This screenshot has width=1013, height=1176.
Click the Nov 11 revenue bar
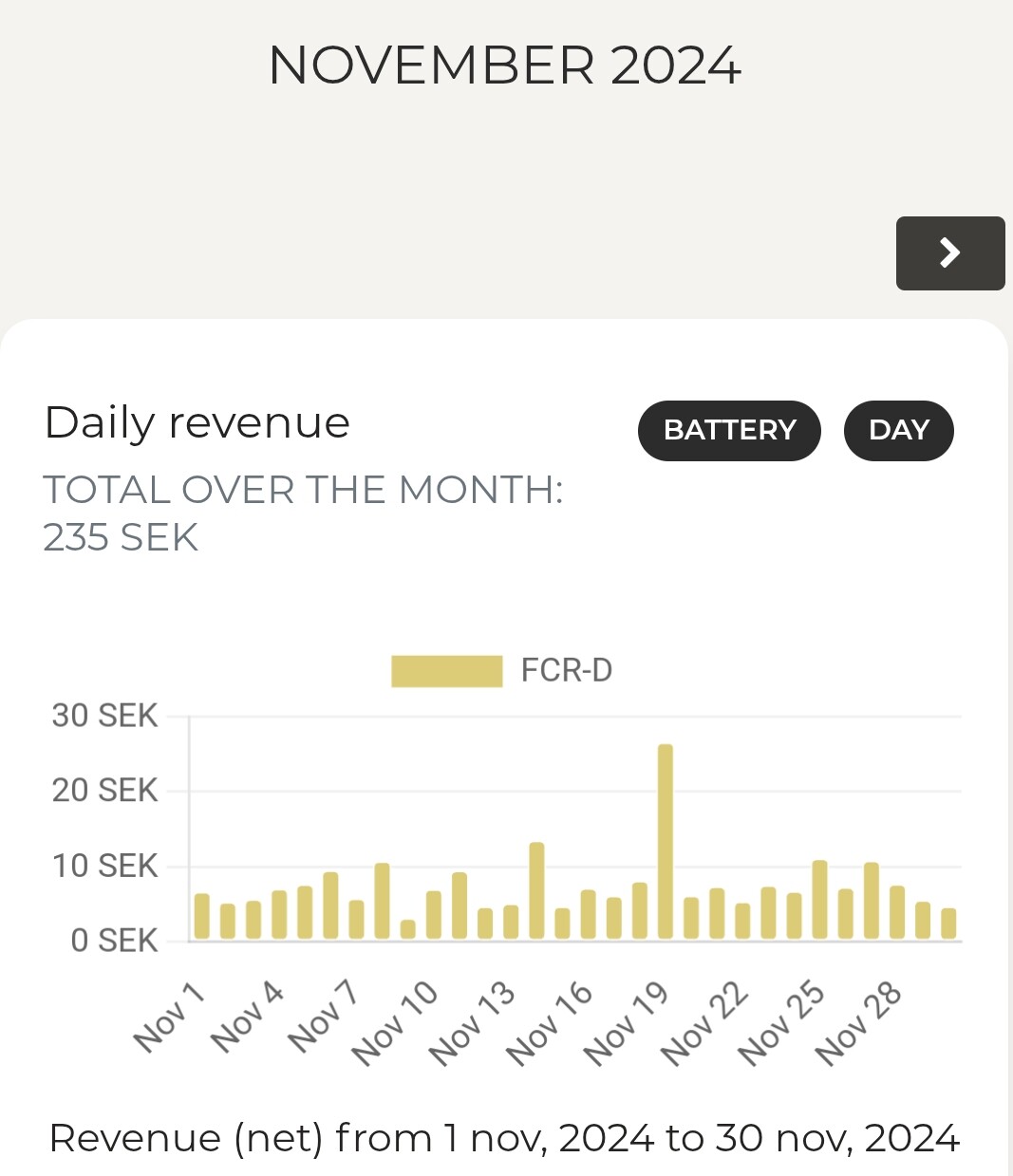(x=460, y=906)
